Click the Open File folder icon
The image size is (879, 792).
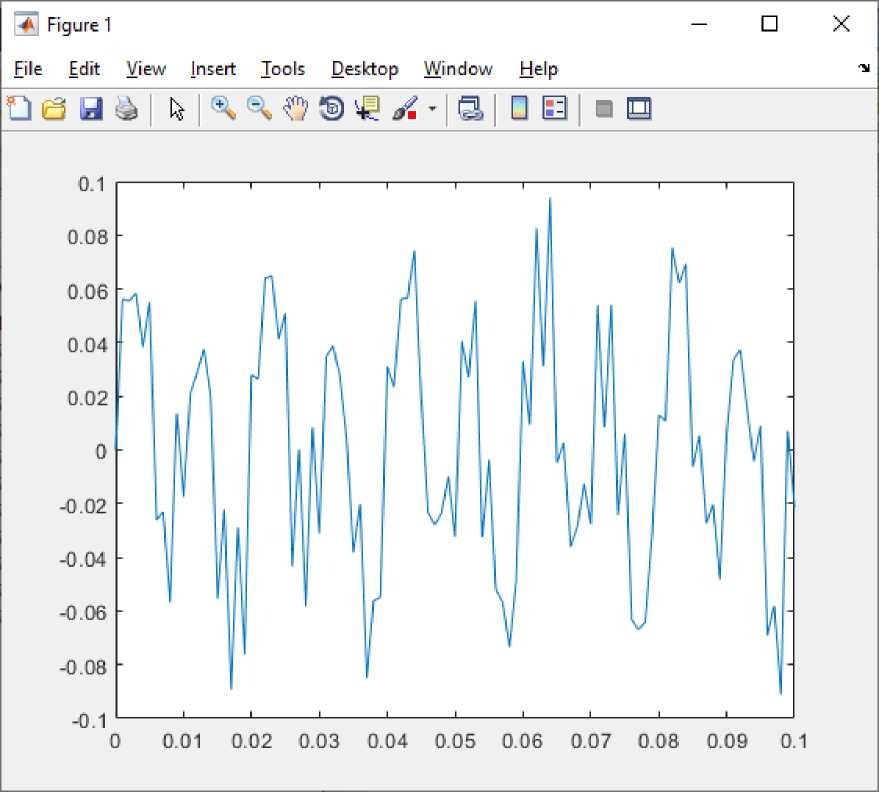54,109
